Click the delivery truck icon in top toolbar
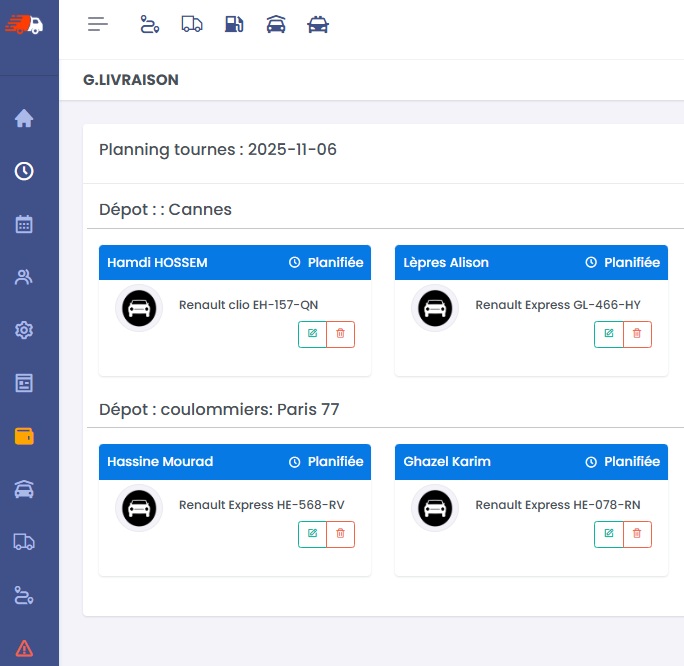684x666 pixels. 192,25
